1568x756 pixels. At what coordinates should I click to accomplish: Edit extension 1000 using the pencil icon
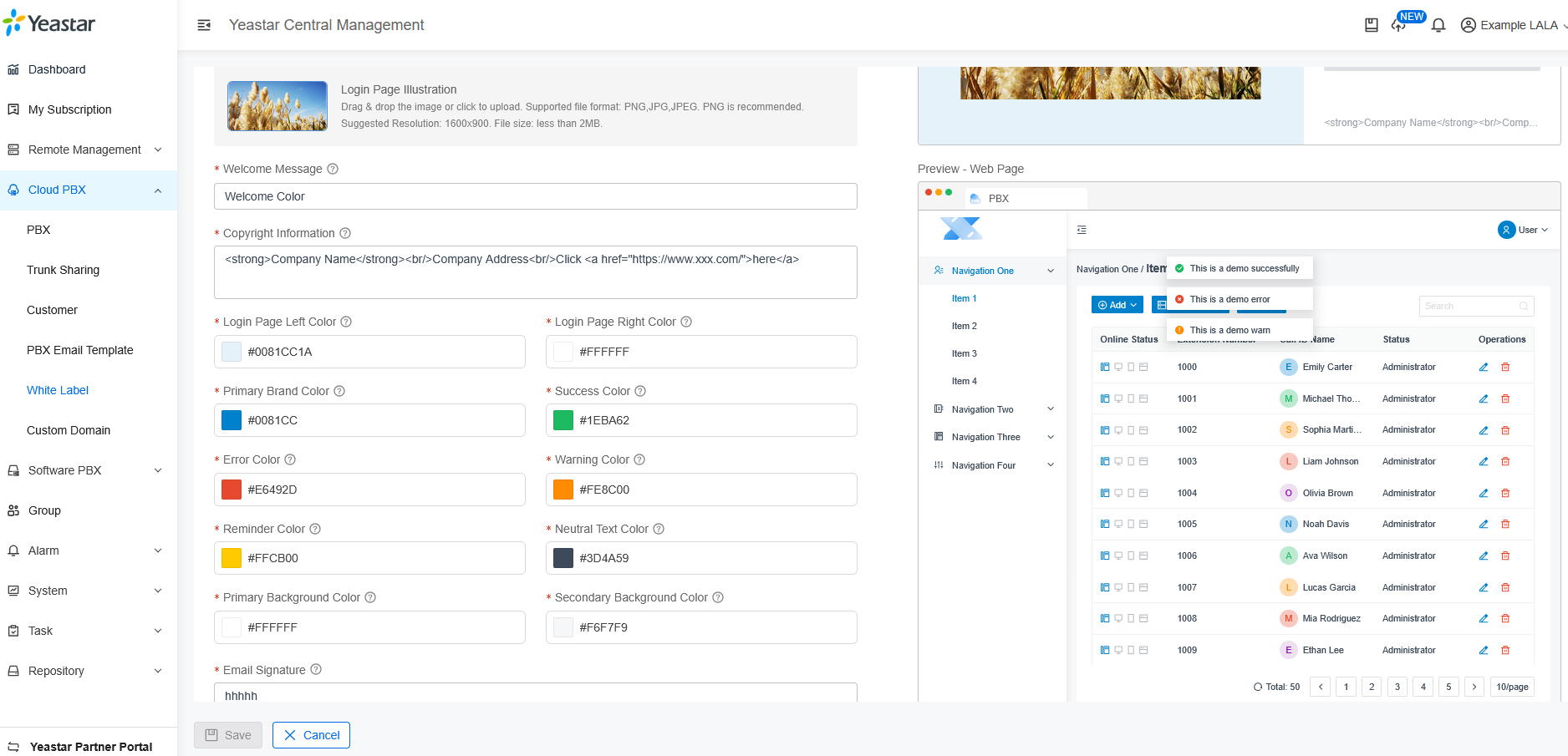1484,367
